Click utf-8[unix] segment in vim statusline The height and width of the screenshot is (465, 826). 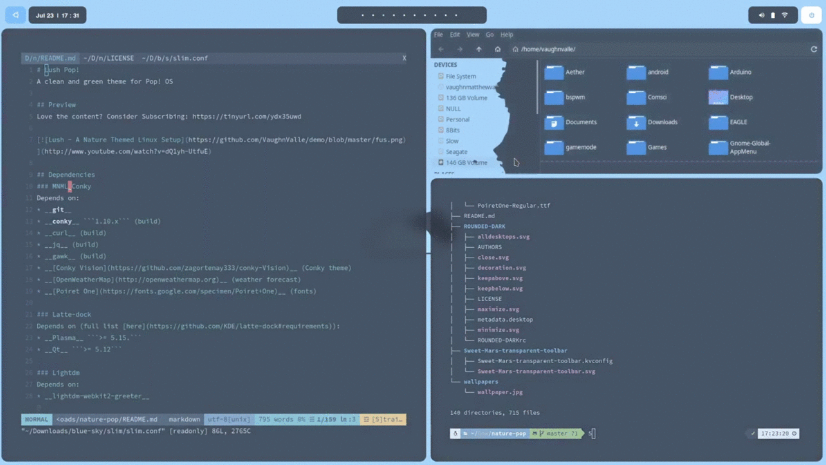[229, 420]
